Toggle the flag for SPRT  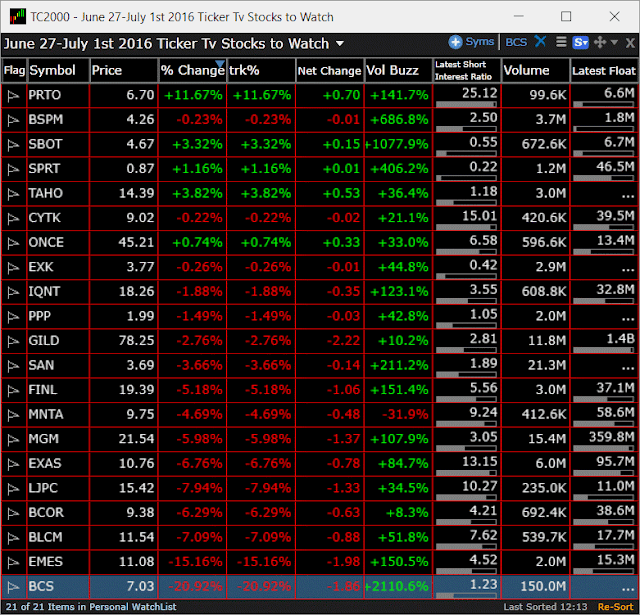[x=13, y=169]
